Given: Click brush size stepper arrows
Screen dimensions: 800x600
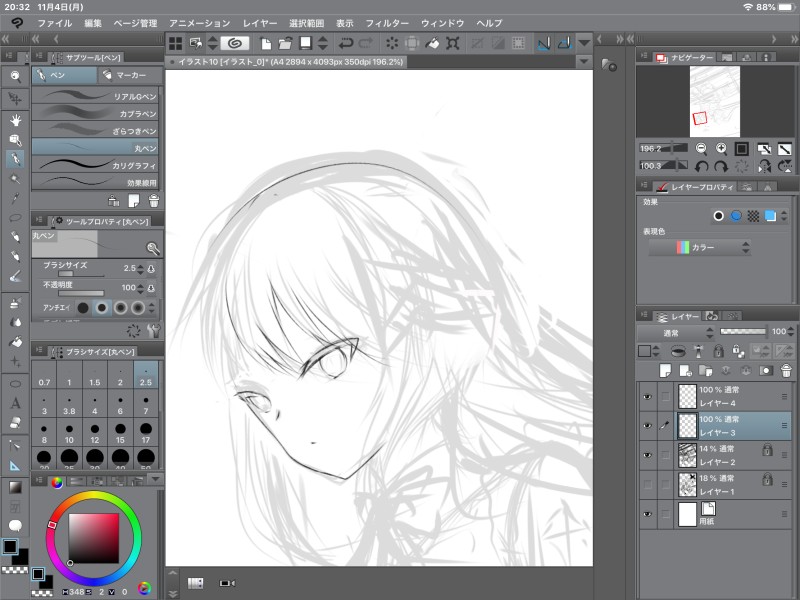Looking at the screenshot, I should coord(141,268).
